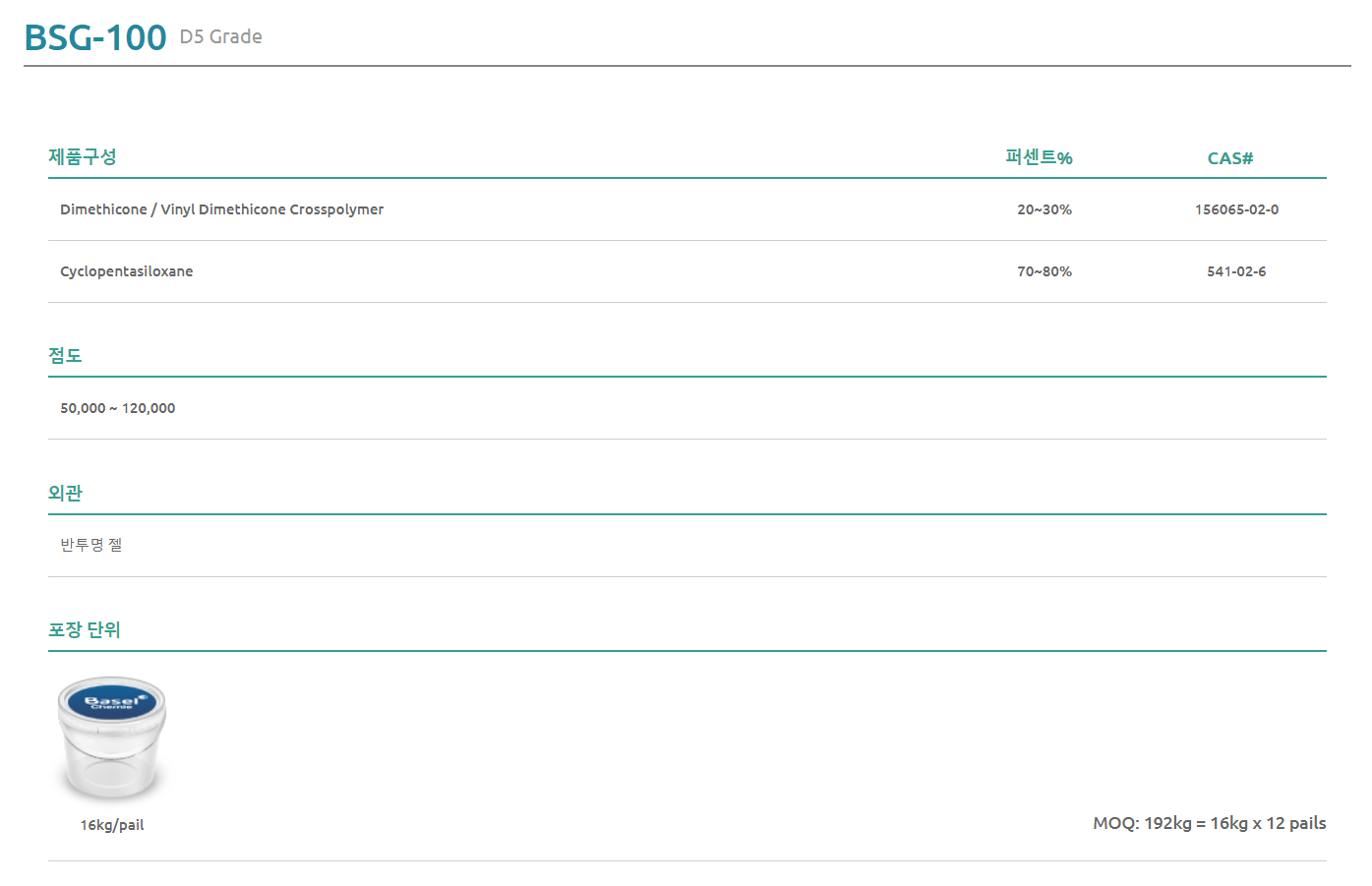The image size is (1372, 886).
Task: Click the 제품구성 section heading
Action: pyautogui.click(x=83, y=156)
